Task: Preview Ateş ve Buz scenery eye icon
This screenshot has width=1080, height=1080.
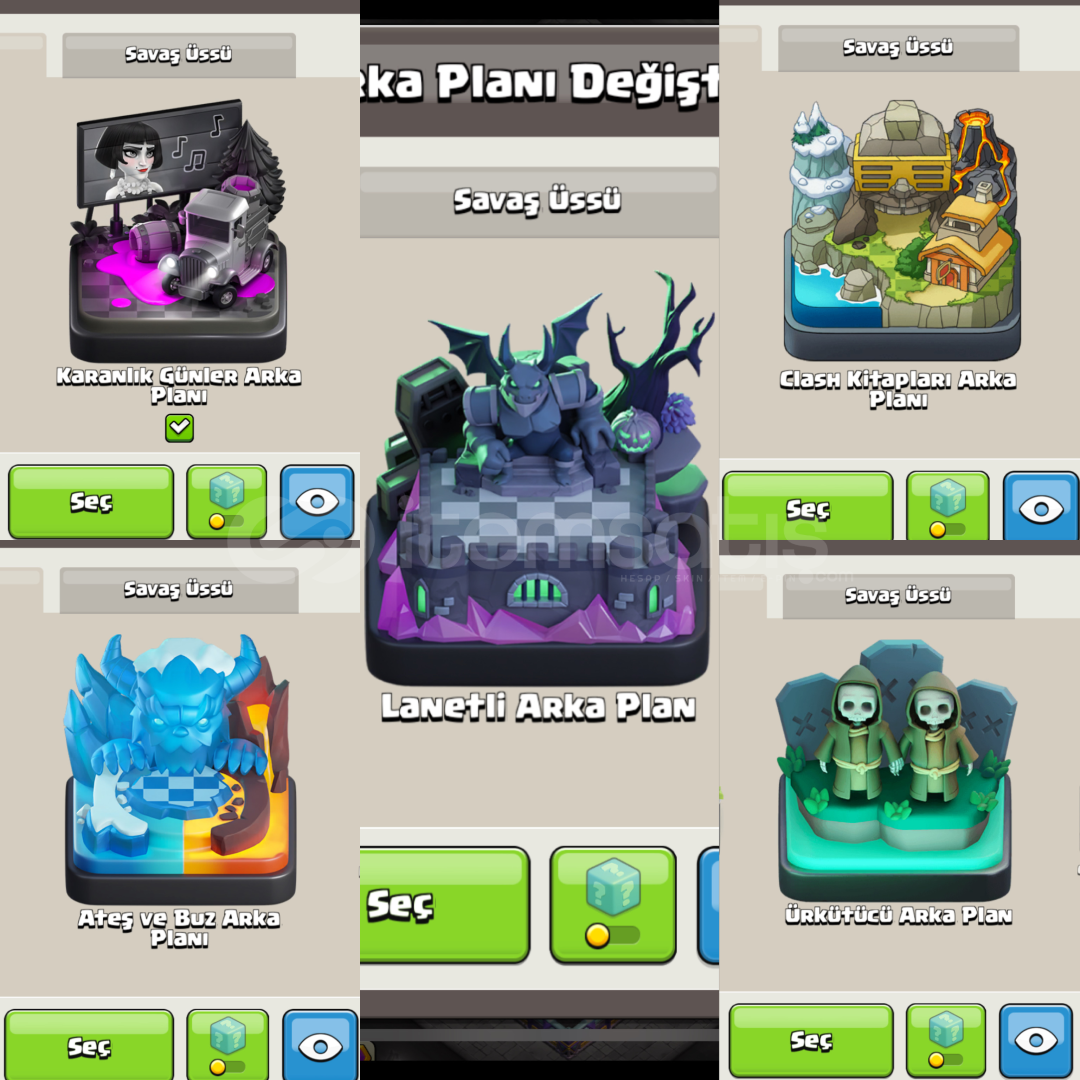Action: click(320, 1045)
